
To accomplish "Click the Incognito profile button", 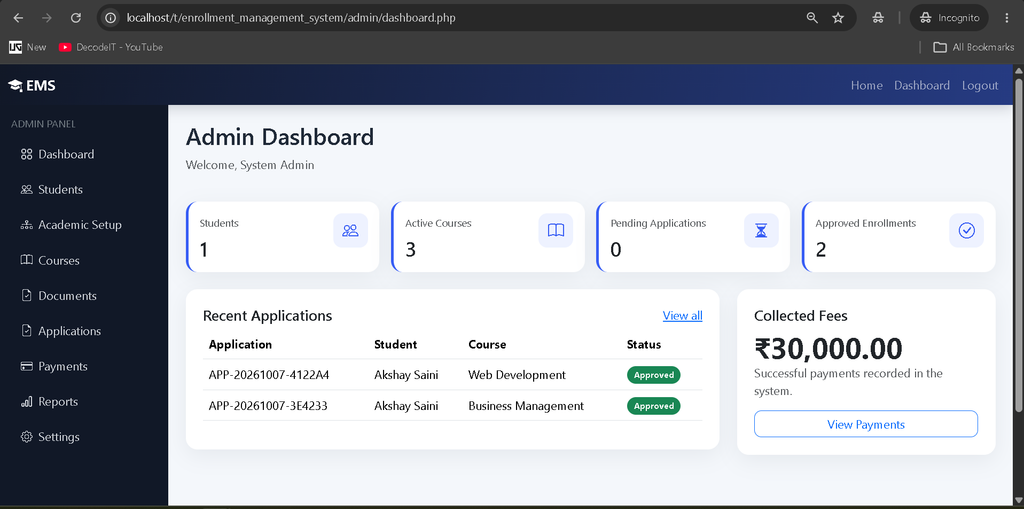I will point(950,18).
